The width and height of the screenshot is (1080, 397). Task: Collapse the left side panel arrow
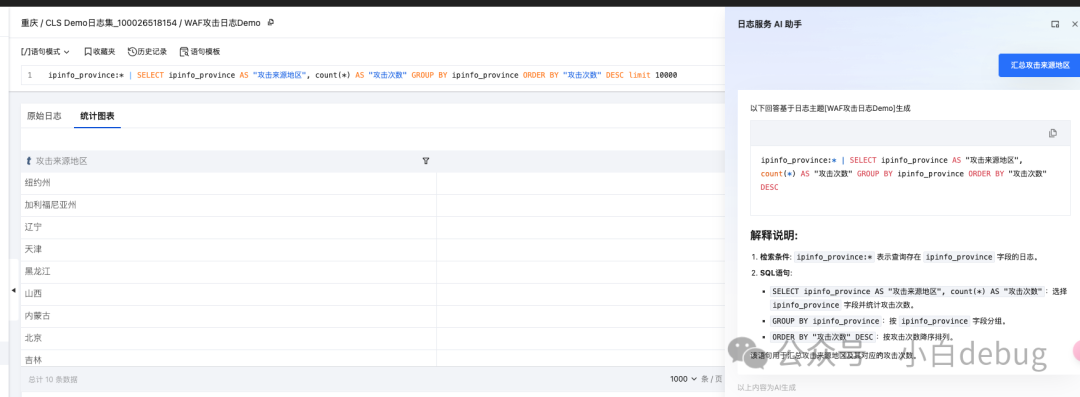pyautogui.click(x=14, y=291)
